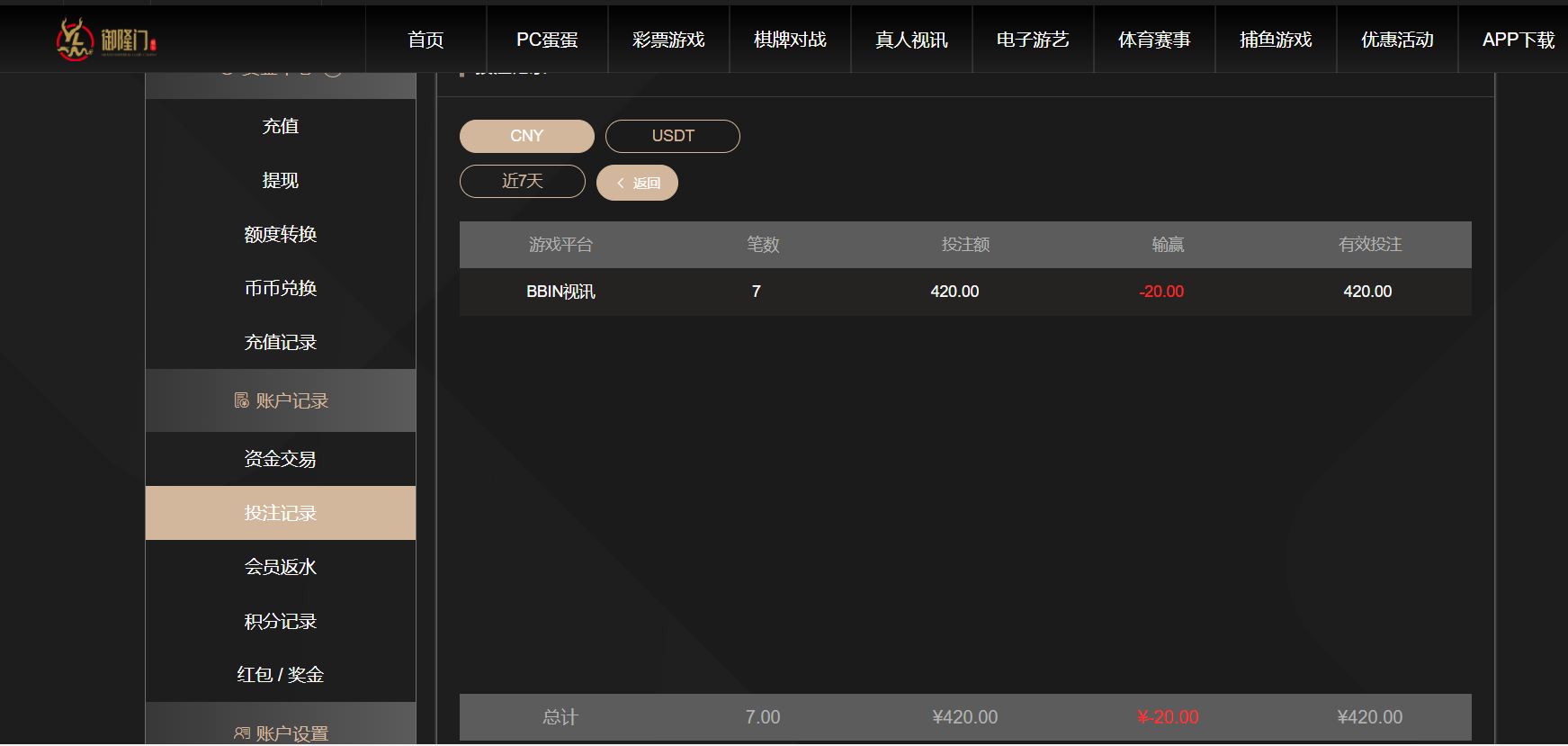Open 积分记录 sidebar item

281,621
